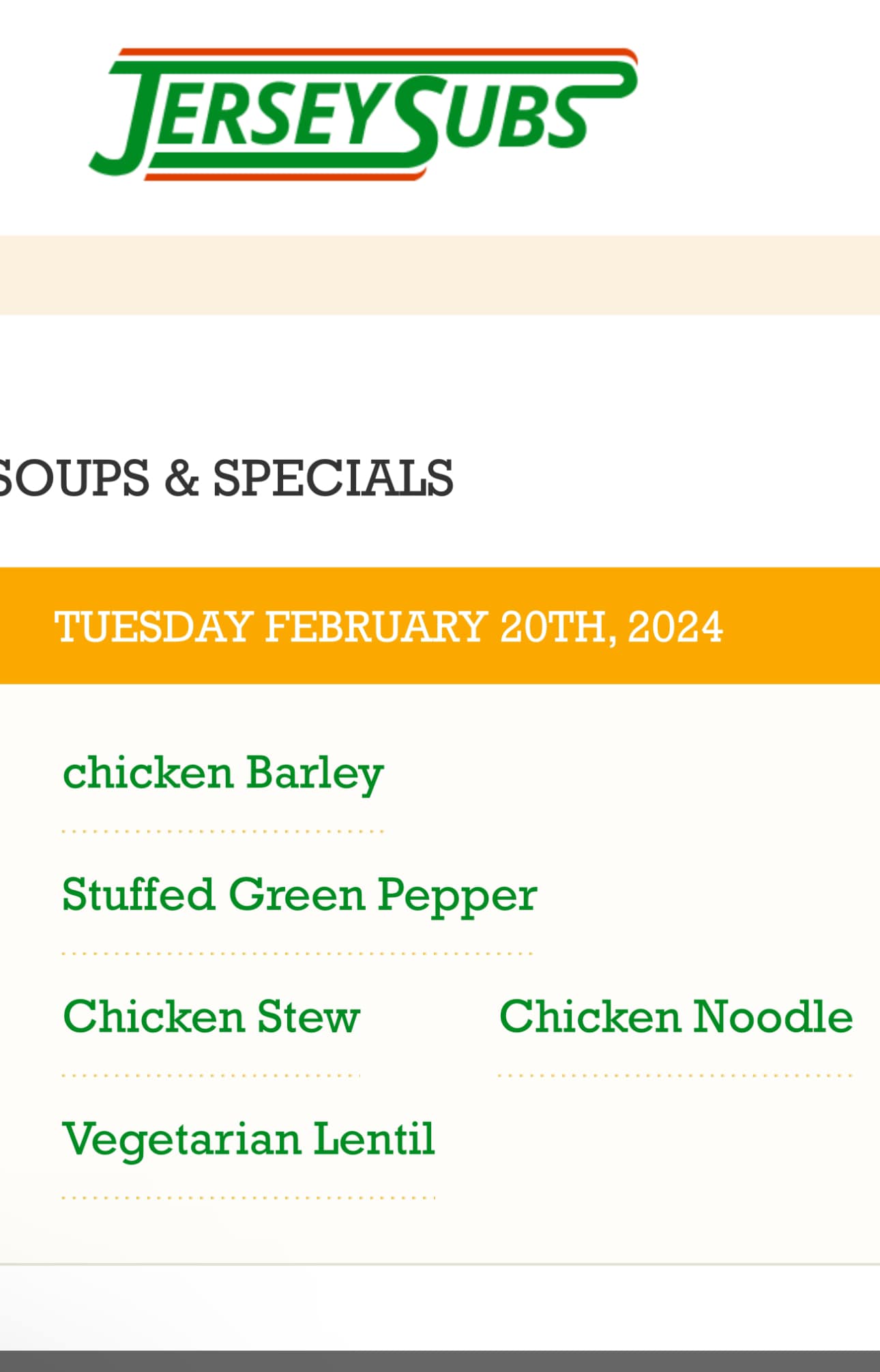Click dotted line under Vegetarian Lentil
Viewport: 880px width, 1372px height.
pyautogui.click(x=248, y=1197)
